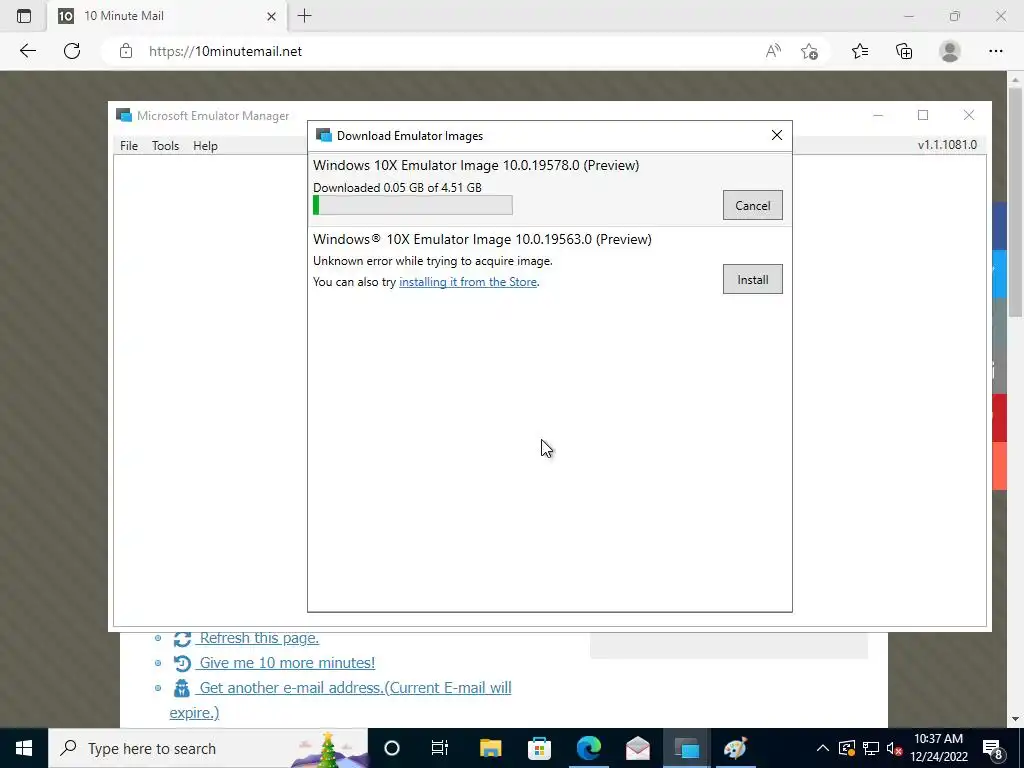This screenshot has height=768, width=1024.
Task: Switch to Microsoft Edge in taskbar
Action: 588,748
